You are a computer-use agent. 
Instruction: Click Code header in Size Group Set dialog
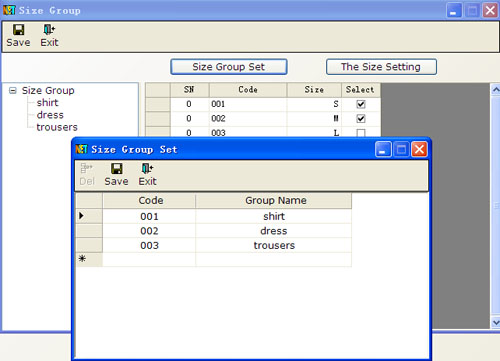click(149, 201)
